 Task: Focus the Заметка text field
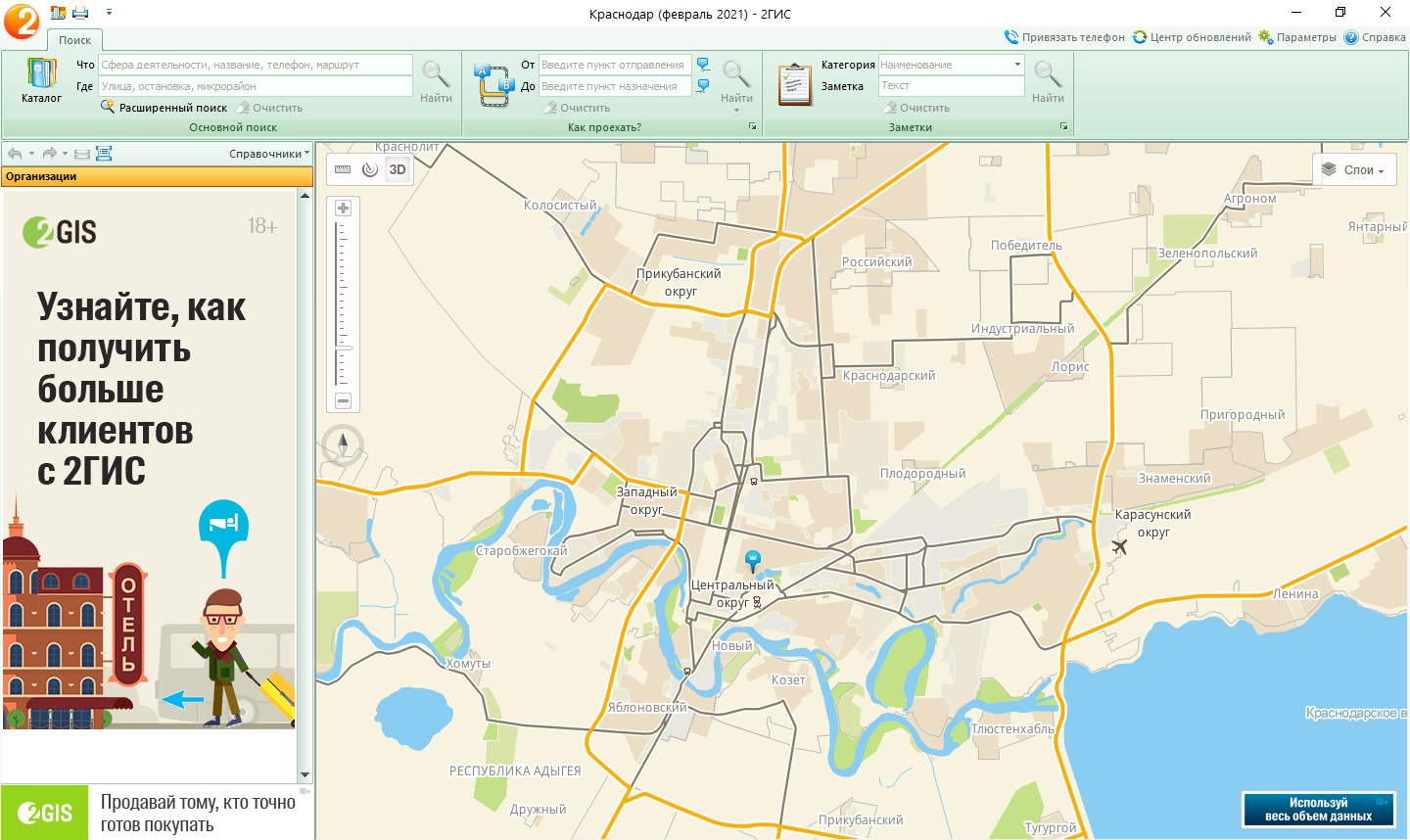(951, 86)
